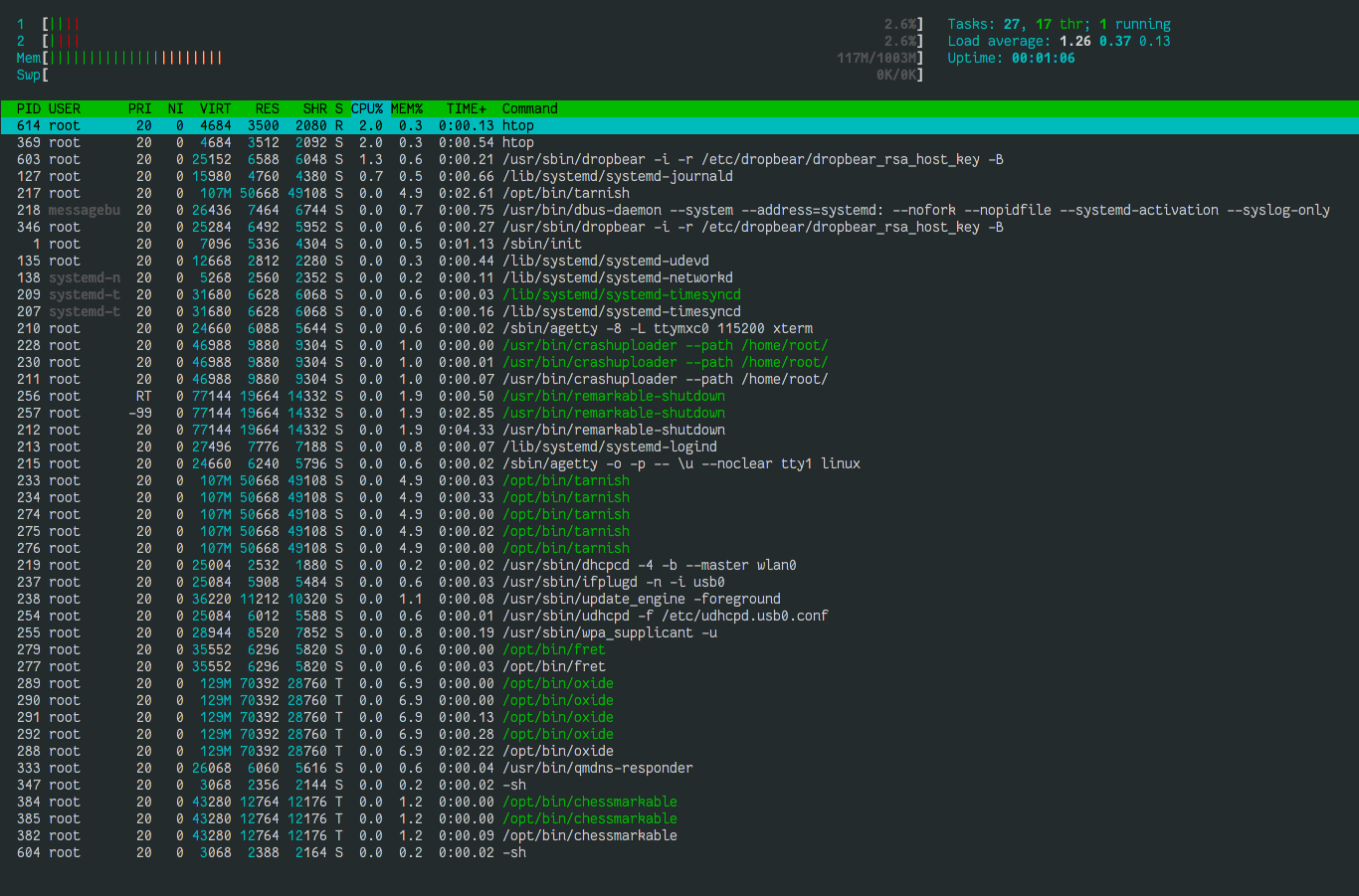Sort by the TIME+ column header
The height and width of the screenshot is (896, 1359).
[x=466, y=108]
